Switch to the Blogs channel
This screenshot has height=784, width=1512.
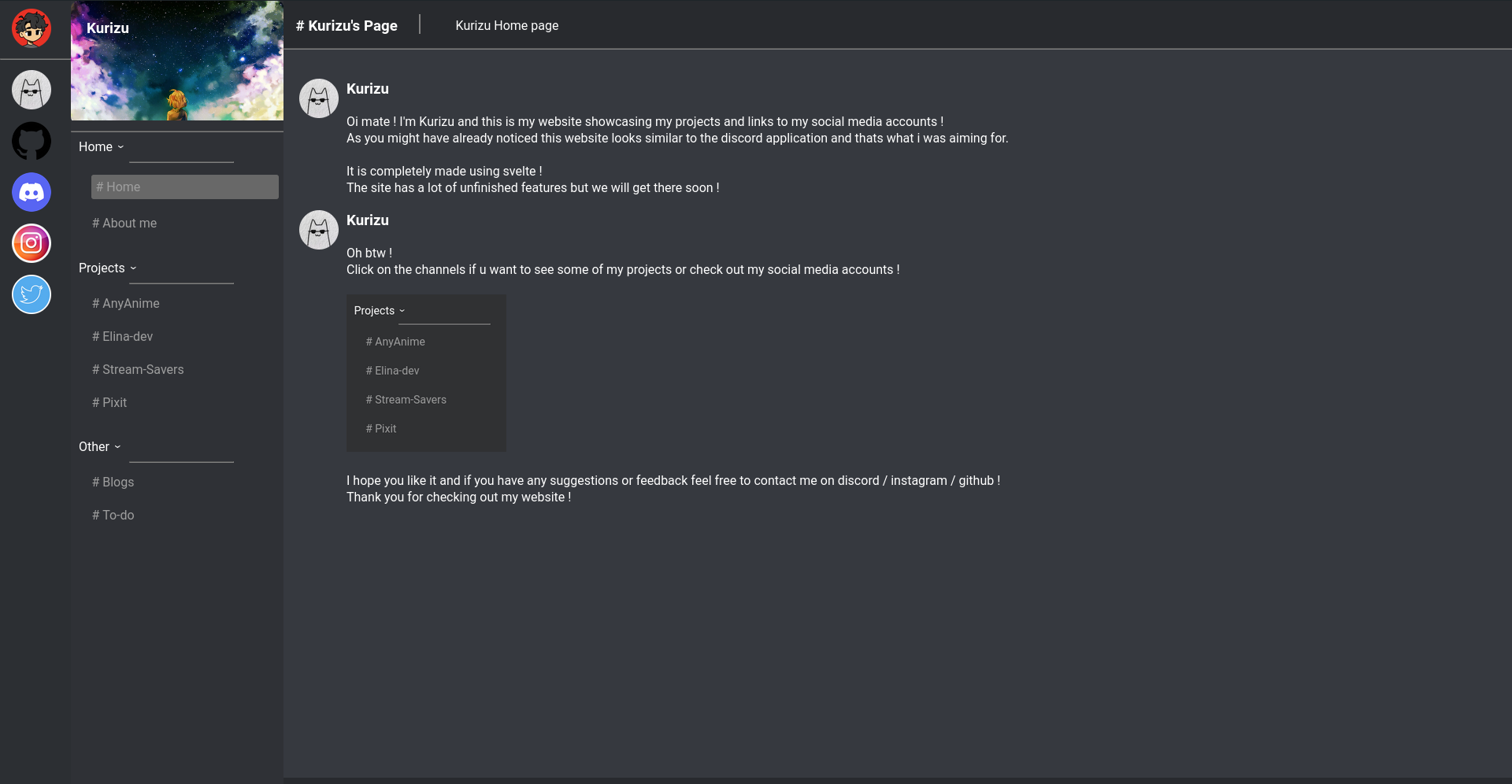pos(113,482)
